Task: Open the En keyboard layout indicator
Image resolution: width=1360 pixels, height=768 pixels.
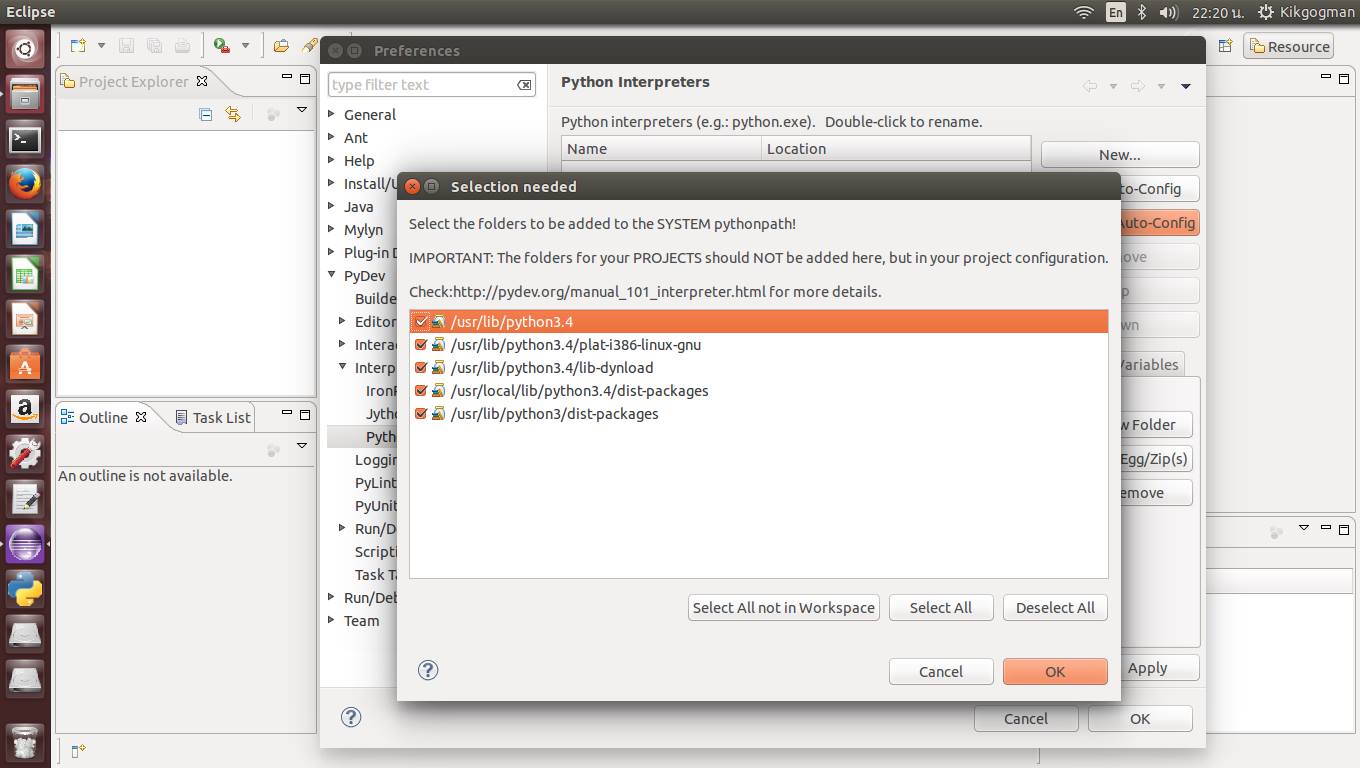Action: [x=1115, y=12]
